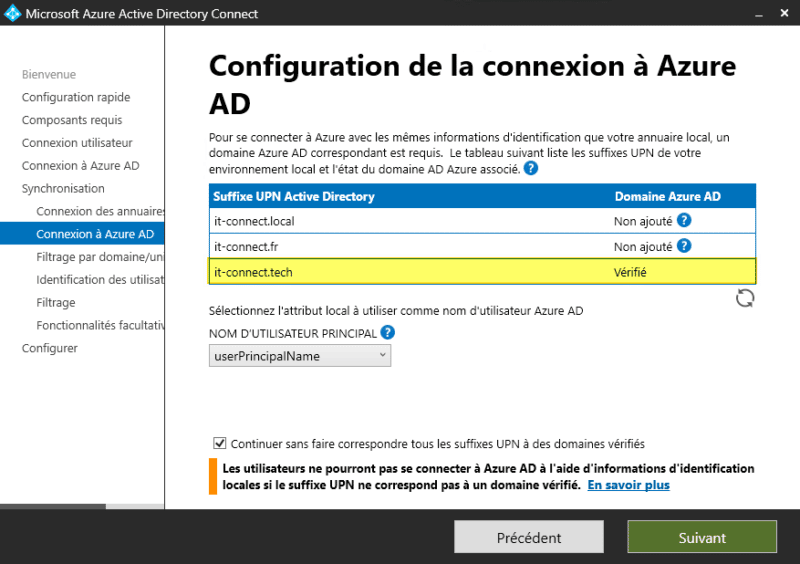Click help icon for it-connect.fr Non ajouté

[684, 246]
